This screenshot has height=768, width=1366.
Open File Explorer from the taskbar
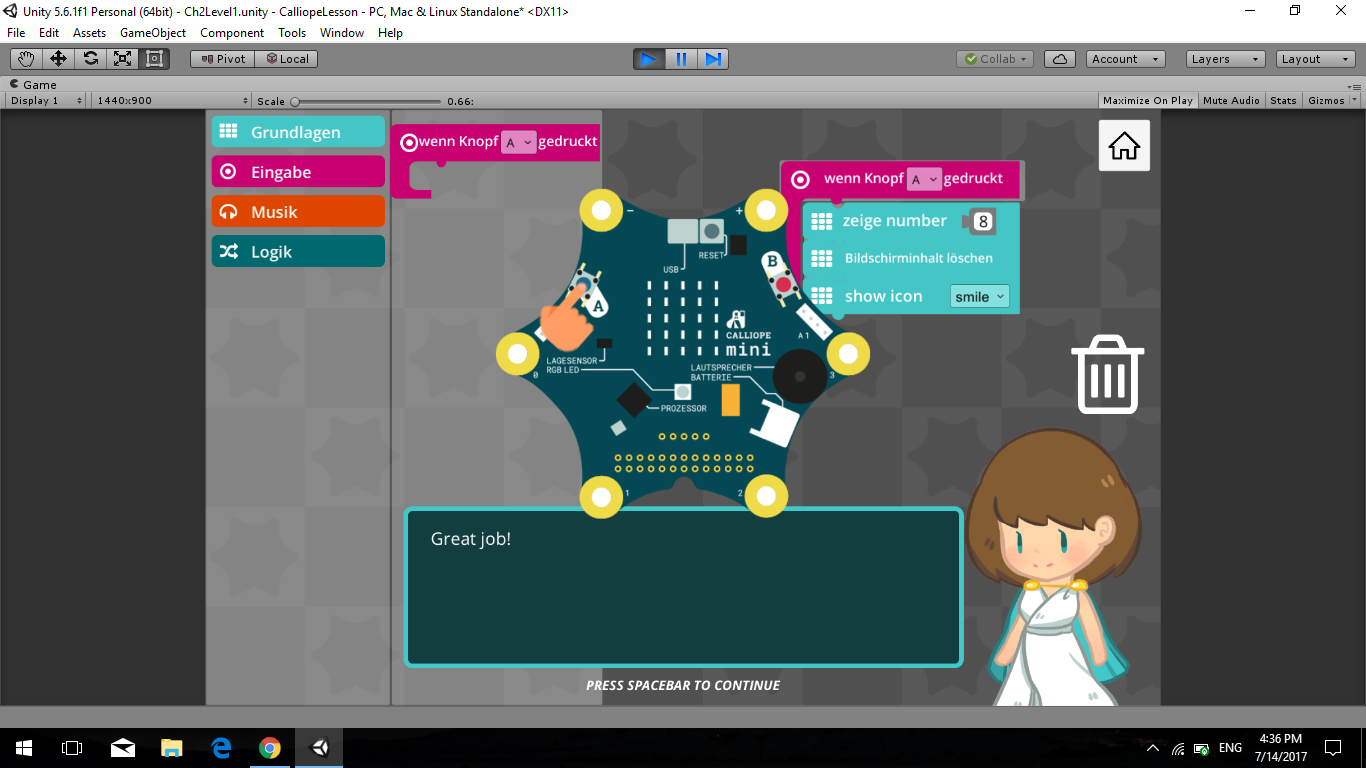[172, 748]
